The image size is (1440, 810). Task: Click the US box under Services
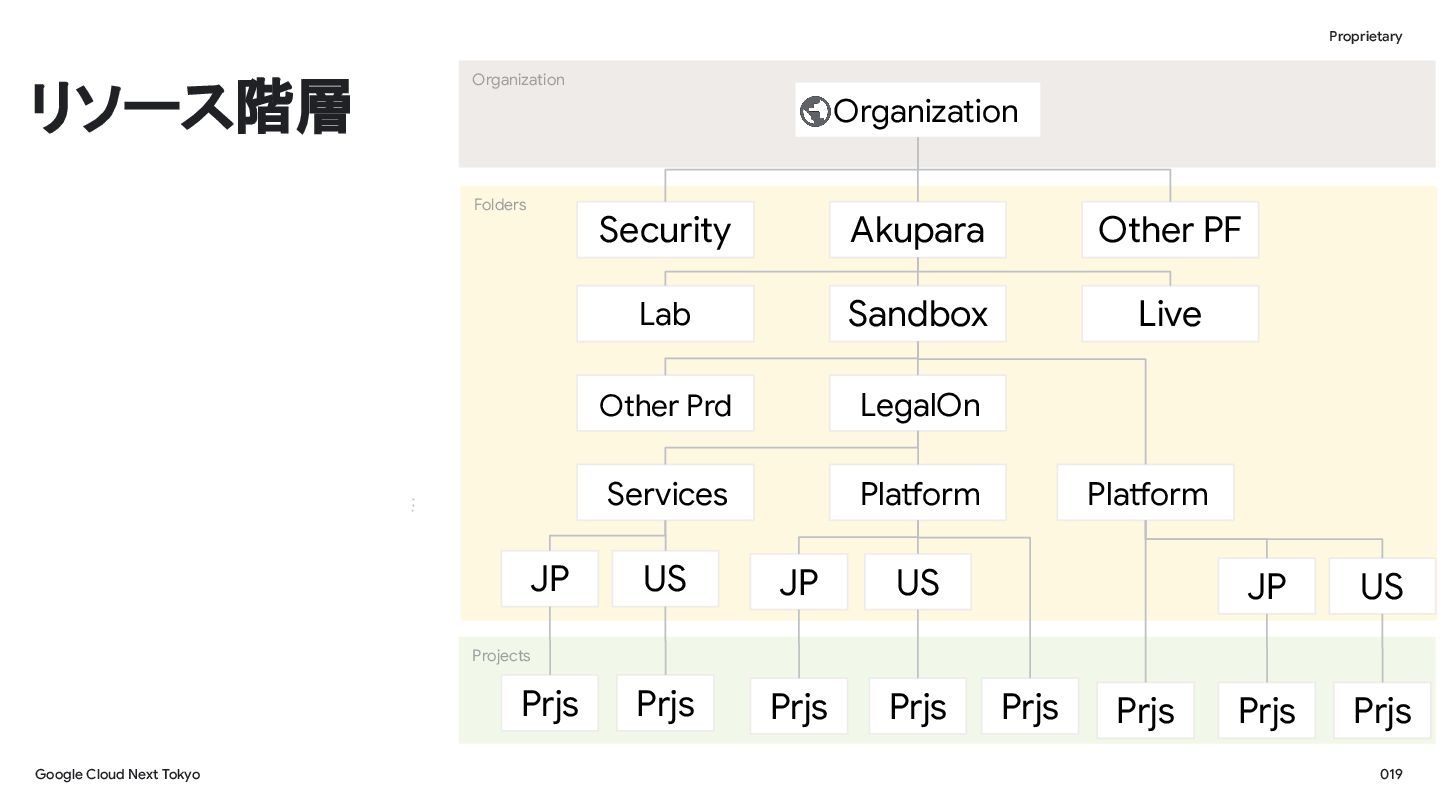(665, 579)
